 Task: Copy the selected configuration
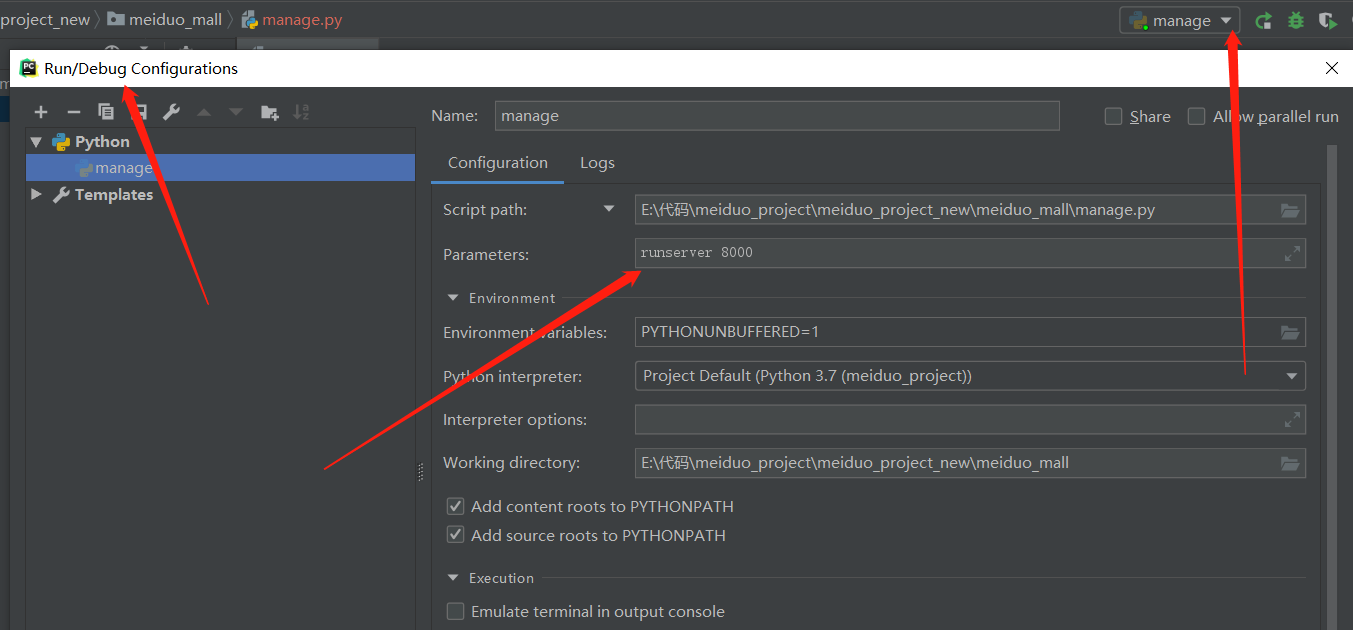point(106,112)
